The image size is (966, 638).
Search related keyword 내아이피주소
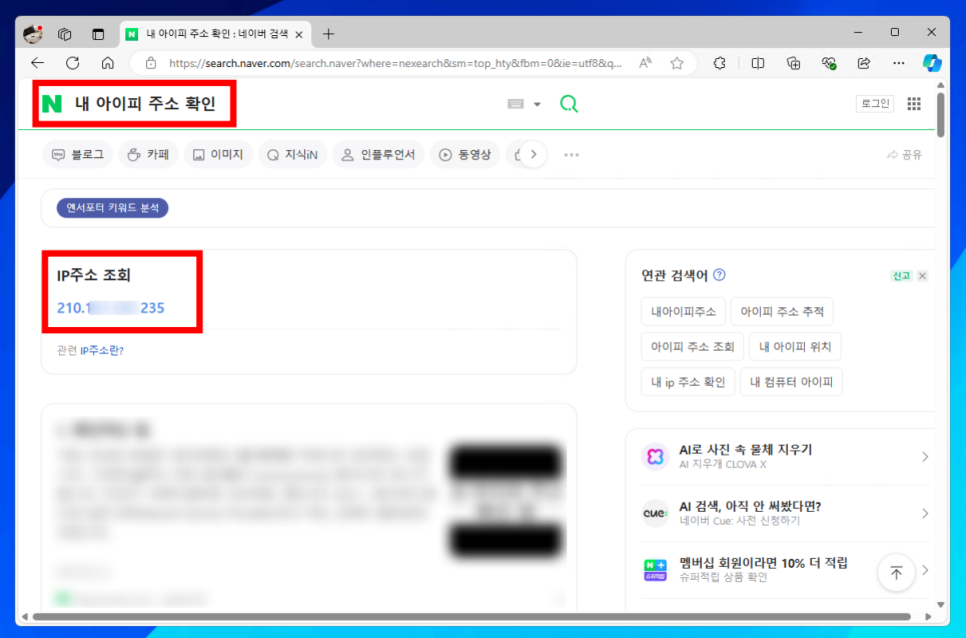[683, 312]
